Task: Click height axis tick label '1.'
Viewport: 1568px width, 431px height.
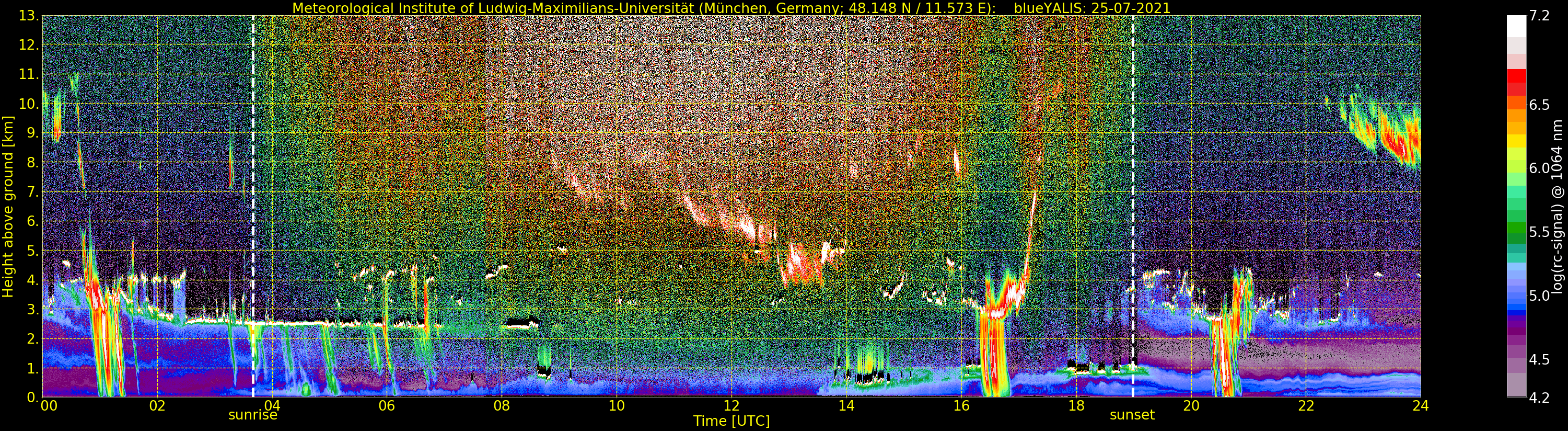Action: (x=32, y=368)
